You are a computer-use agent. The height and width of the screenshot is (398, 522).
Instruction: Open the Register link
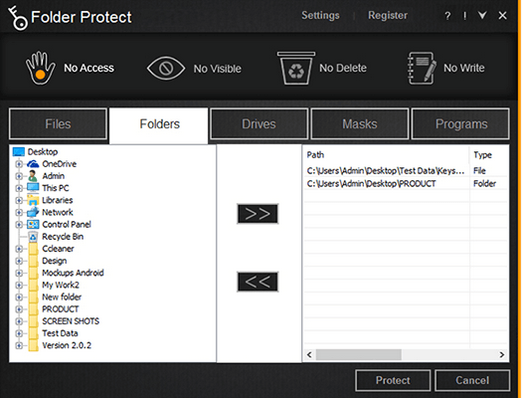point(388,15)
